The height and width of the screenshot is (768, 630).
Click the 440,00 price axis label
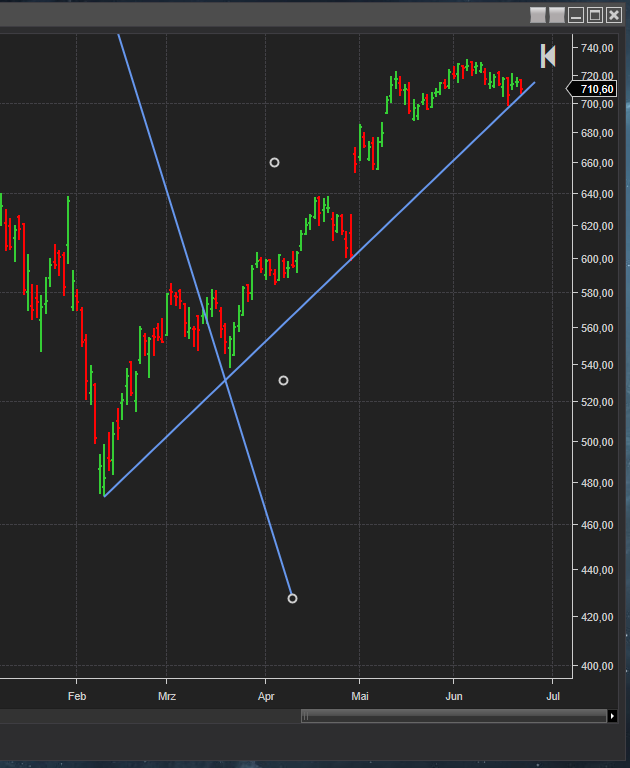pyautogui.click(x=597, y=571)
